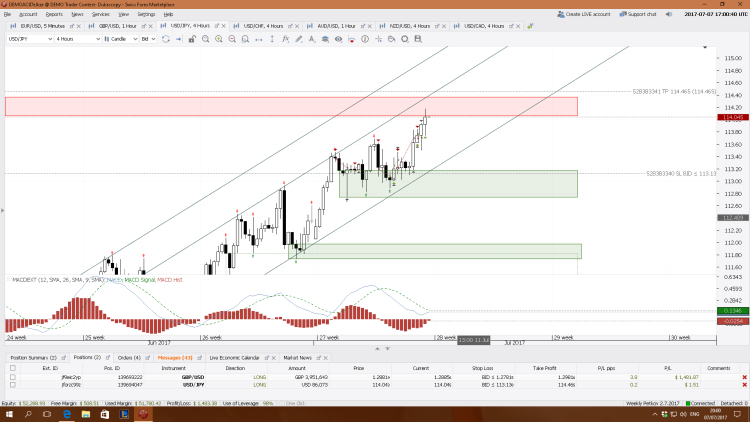Viewport: 750px width, 422px height.
Task: Click the circled info icon in toolbar
Action: pos(365,39)
